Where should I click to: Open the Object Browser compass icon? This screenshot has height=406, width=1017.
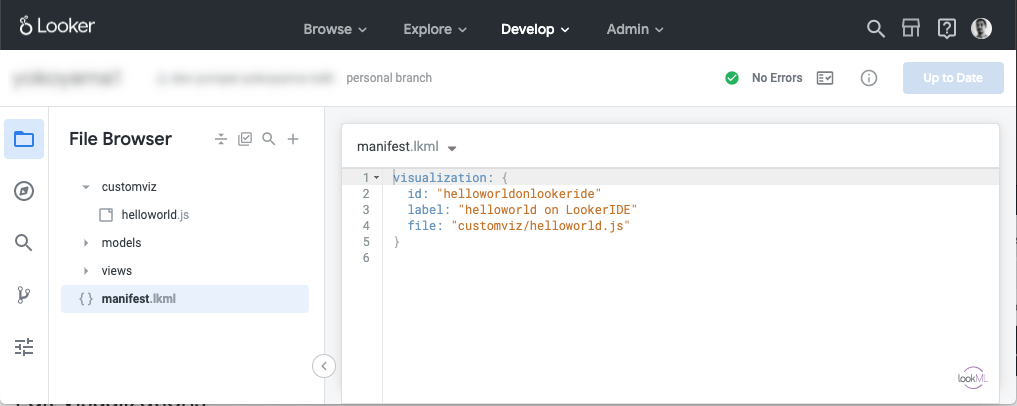pos(24,191)
